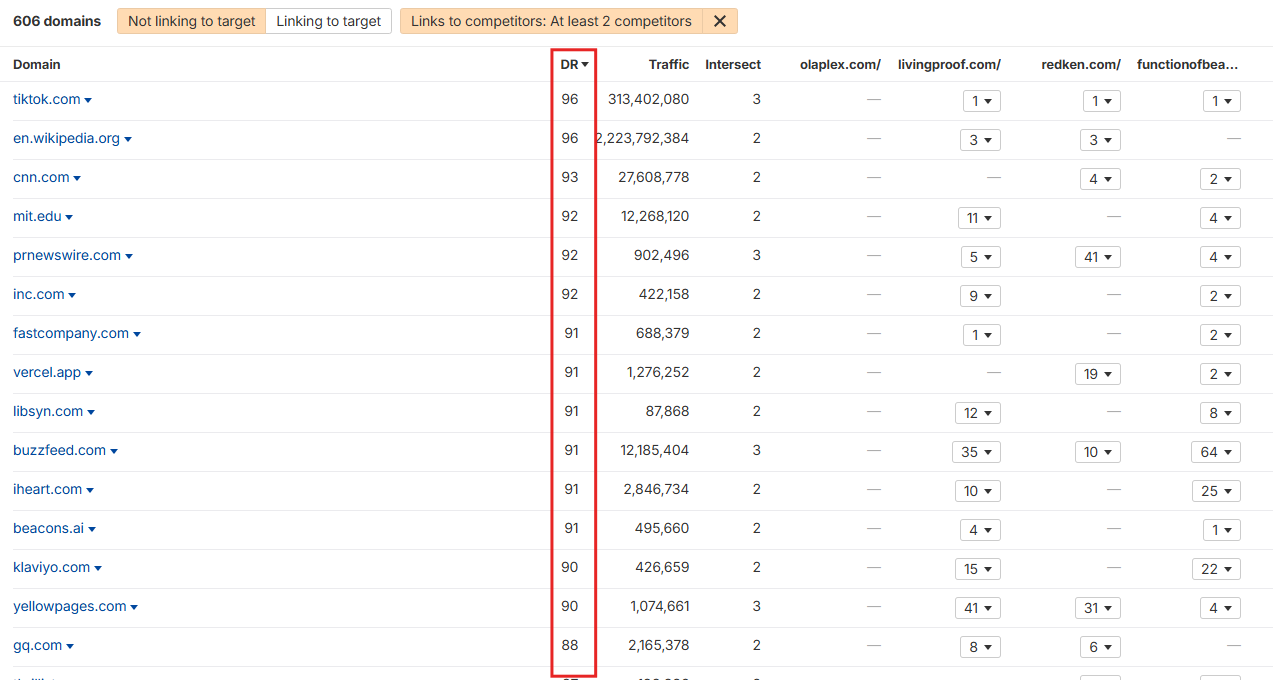
Task: Click the functionofbea… column header
Action: point(1188,64)
